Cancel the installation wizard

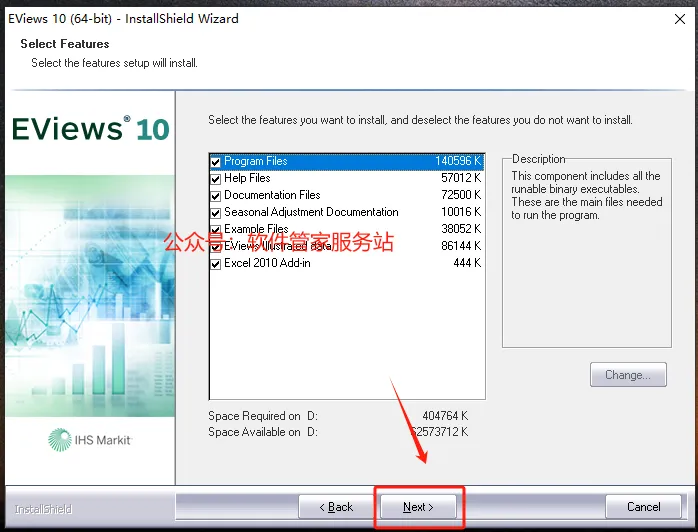643,507
